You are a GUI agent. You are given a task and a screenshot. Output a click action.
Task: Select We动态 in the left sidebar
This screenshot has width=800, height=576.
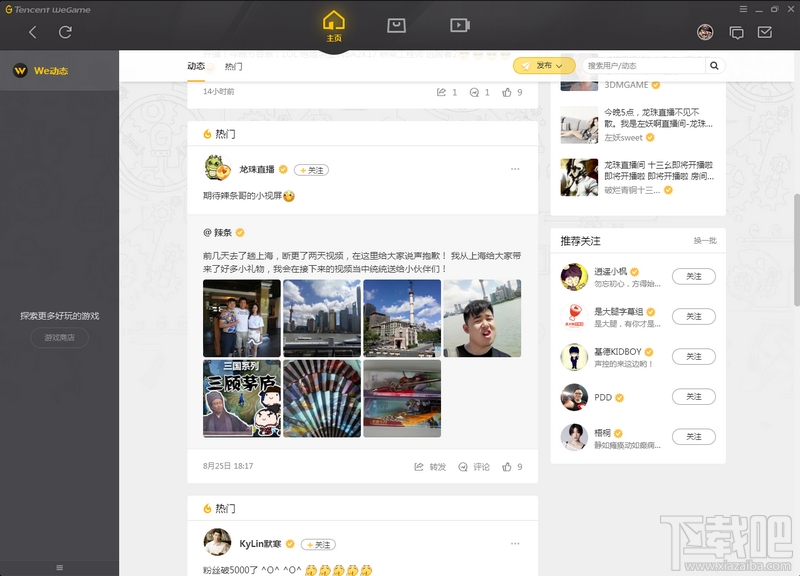(59, 70)
